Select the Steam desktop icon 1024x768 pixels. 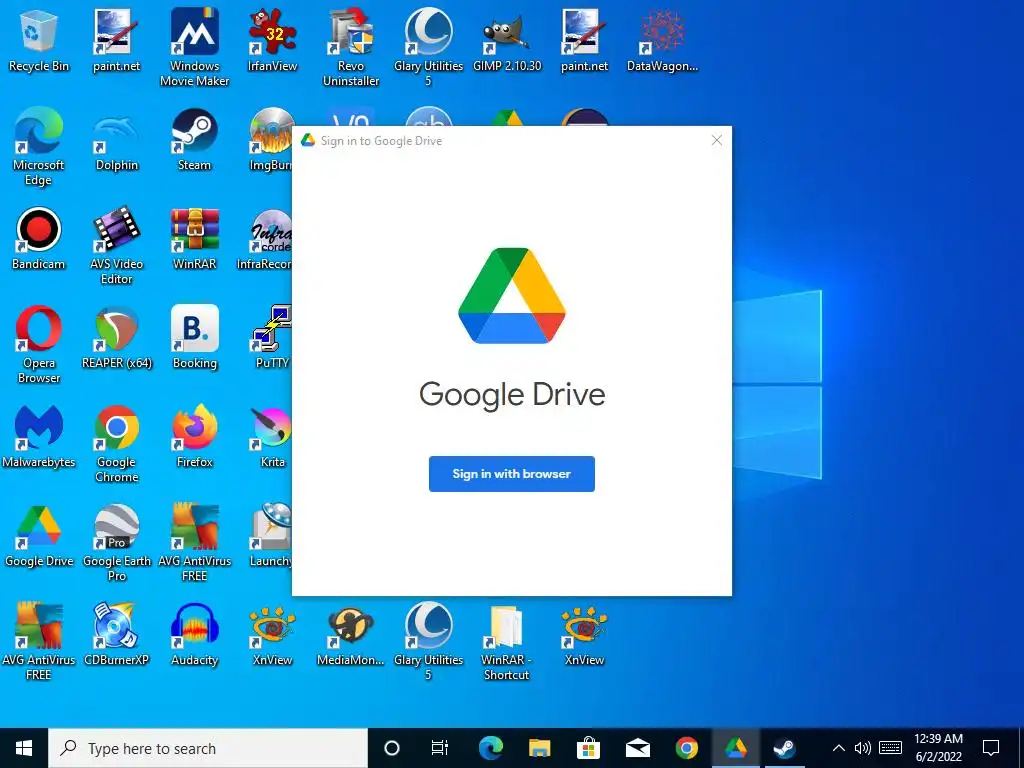click(195, 140)
